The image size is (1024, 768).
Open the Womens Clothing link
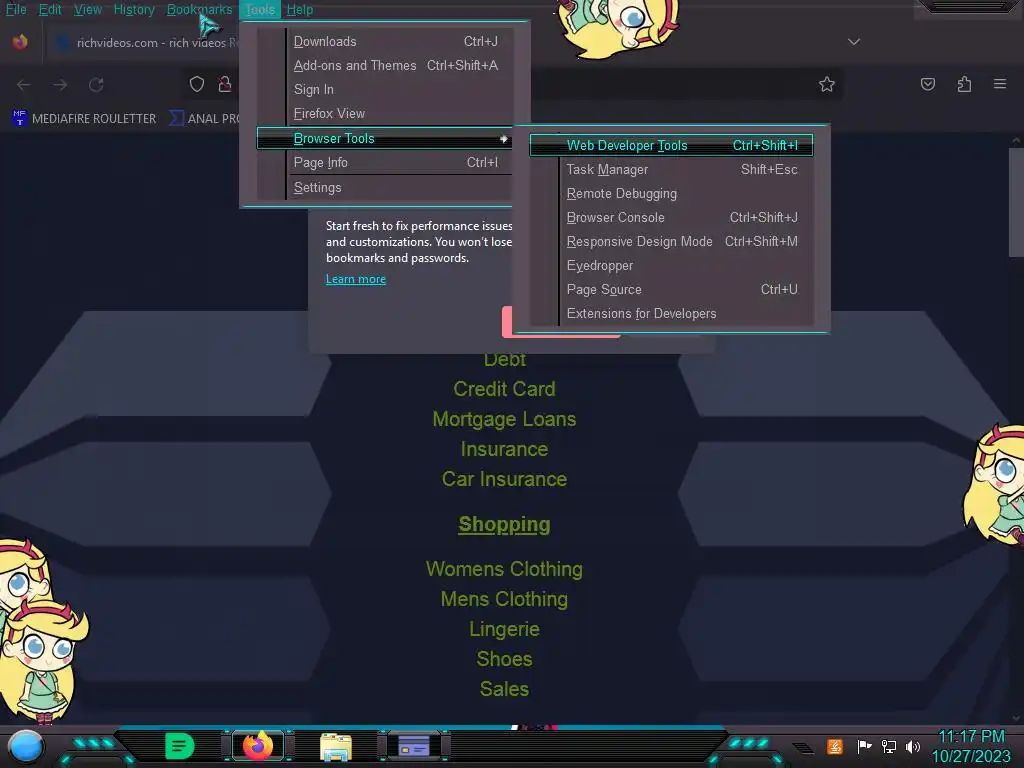pyautogui.click(x=504, y=569)
